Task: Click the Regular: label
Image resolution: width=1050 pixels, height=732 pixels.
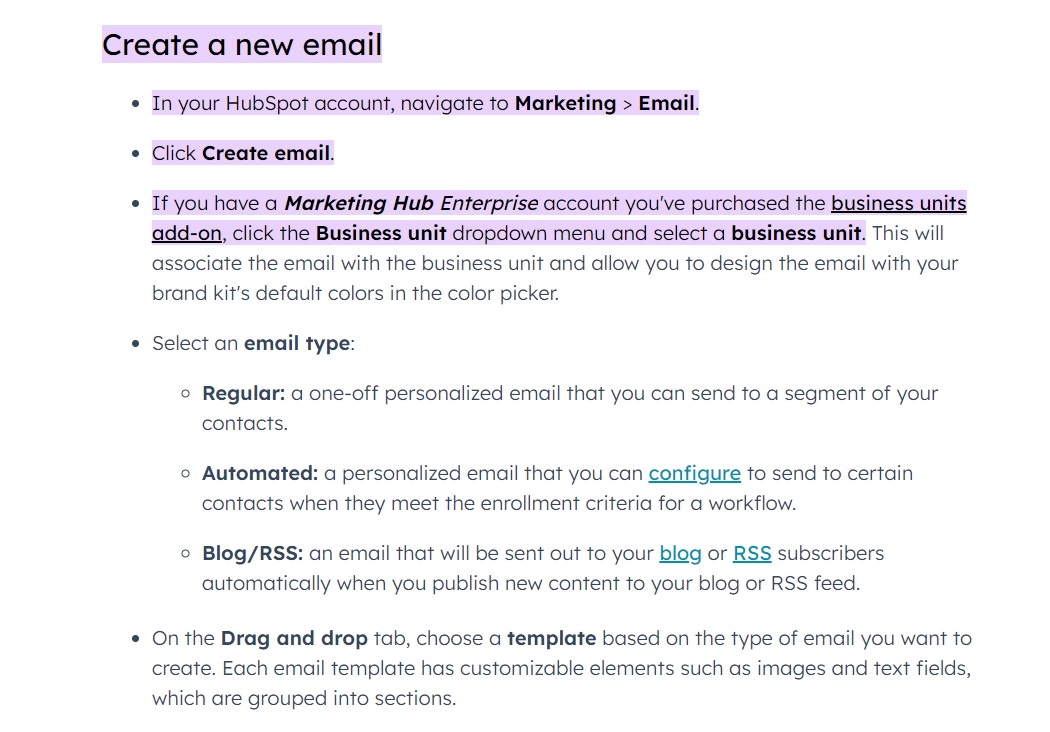Action: click(x=244, y=393)
